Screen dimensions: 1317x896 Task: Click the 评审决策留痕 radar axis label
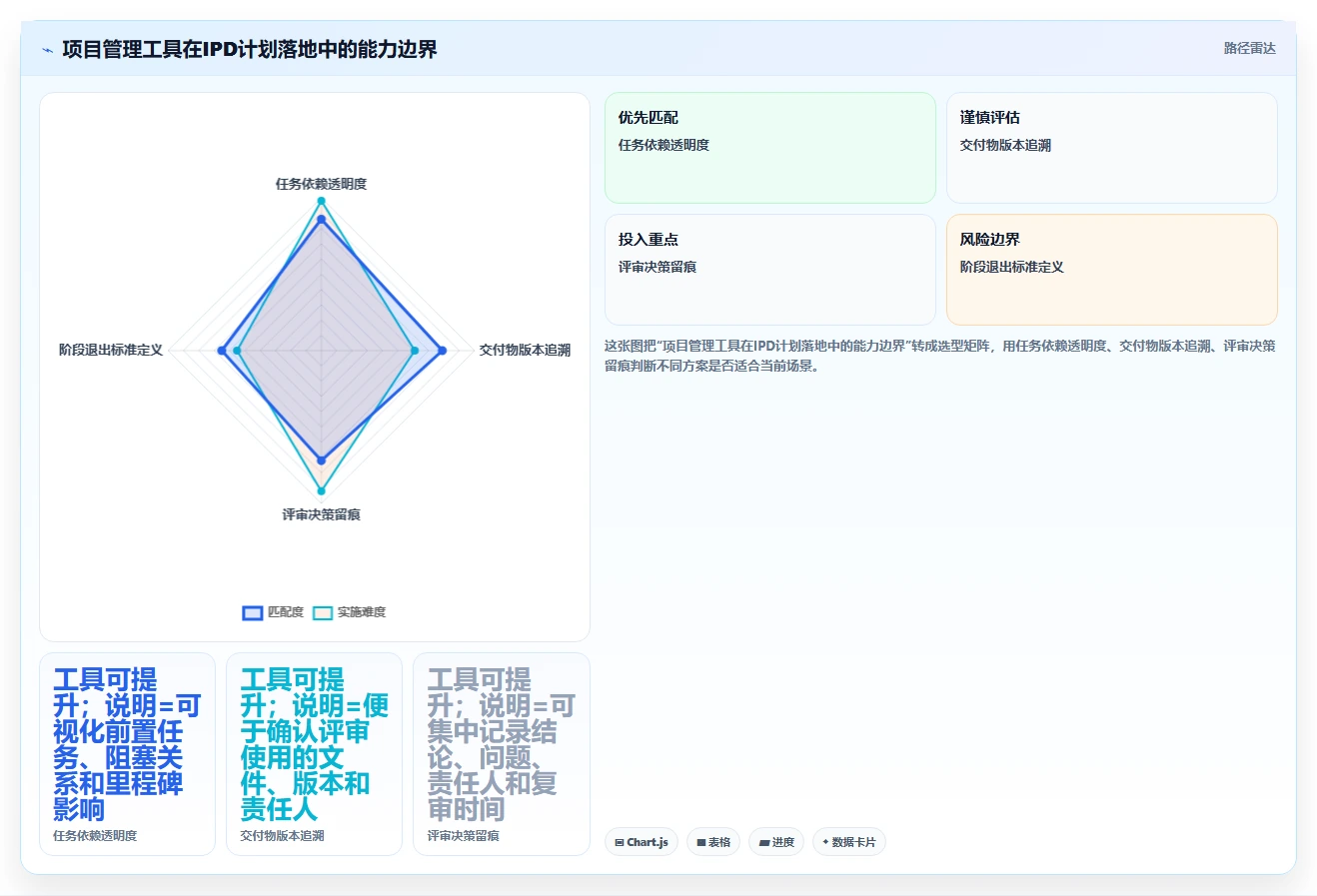(321, 514)
